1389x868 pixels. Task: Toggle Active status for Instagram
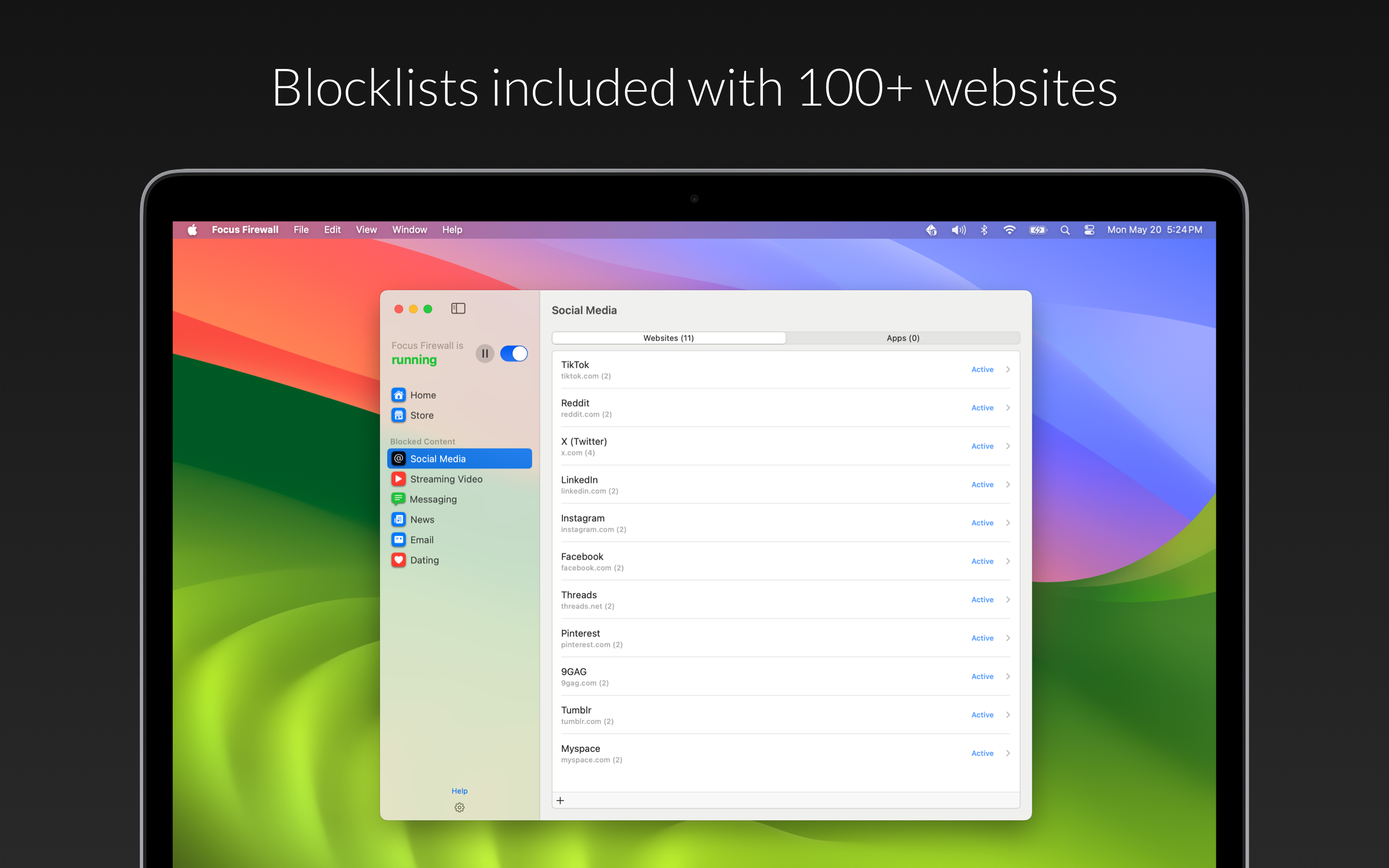tap(982, 523)
